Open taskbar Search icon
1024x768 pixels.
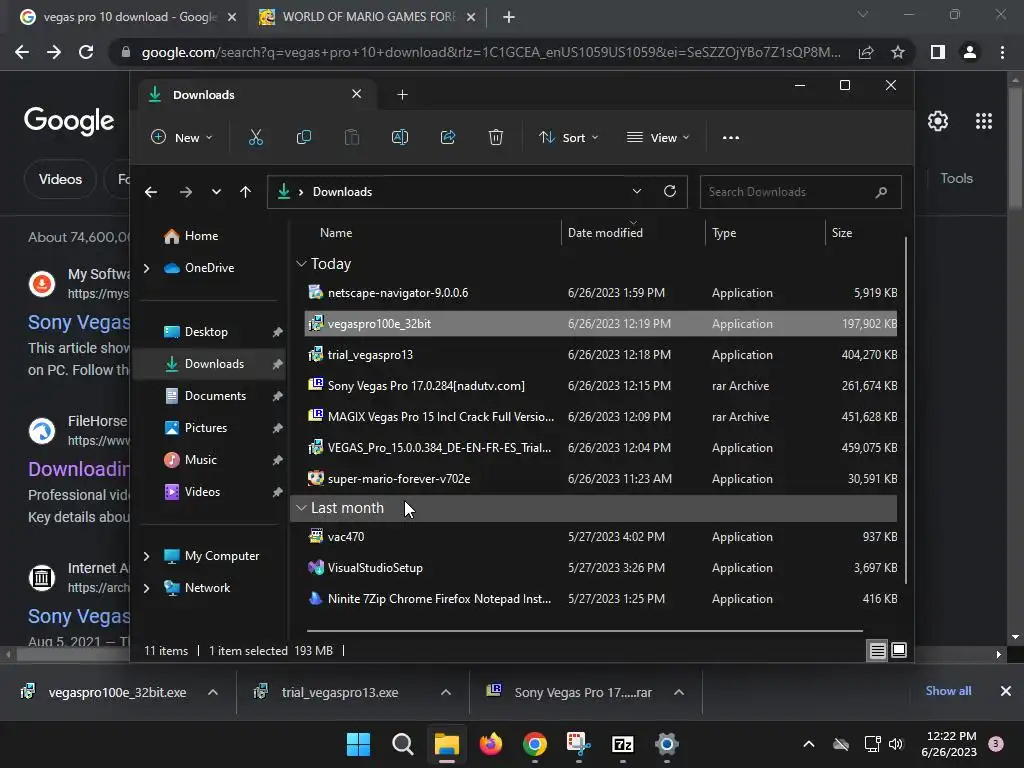pyautogui.click(x=402, y=744)
